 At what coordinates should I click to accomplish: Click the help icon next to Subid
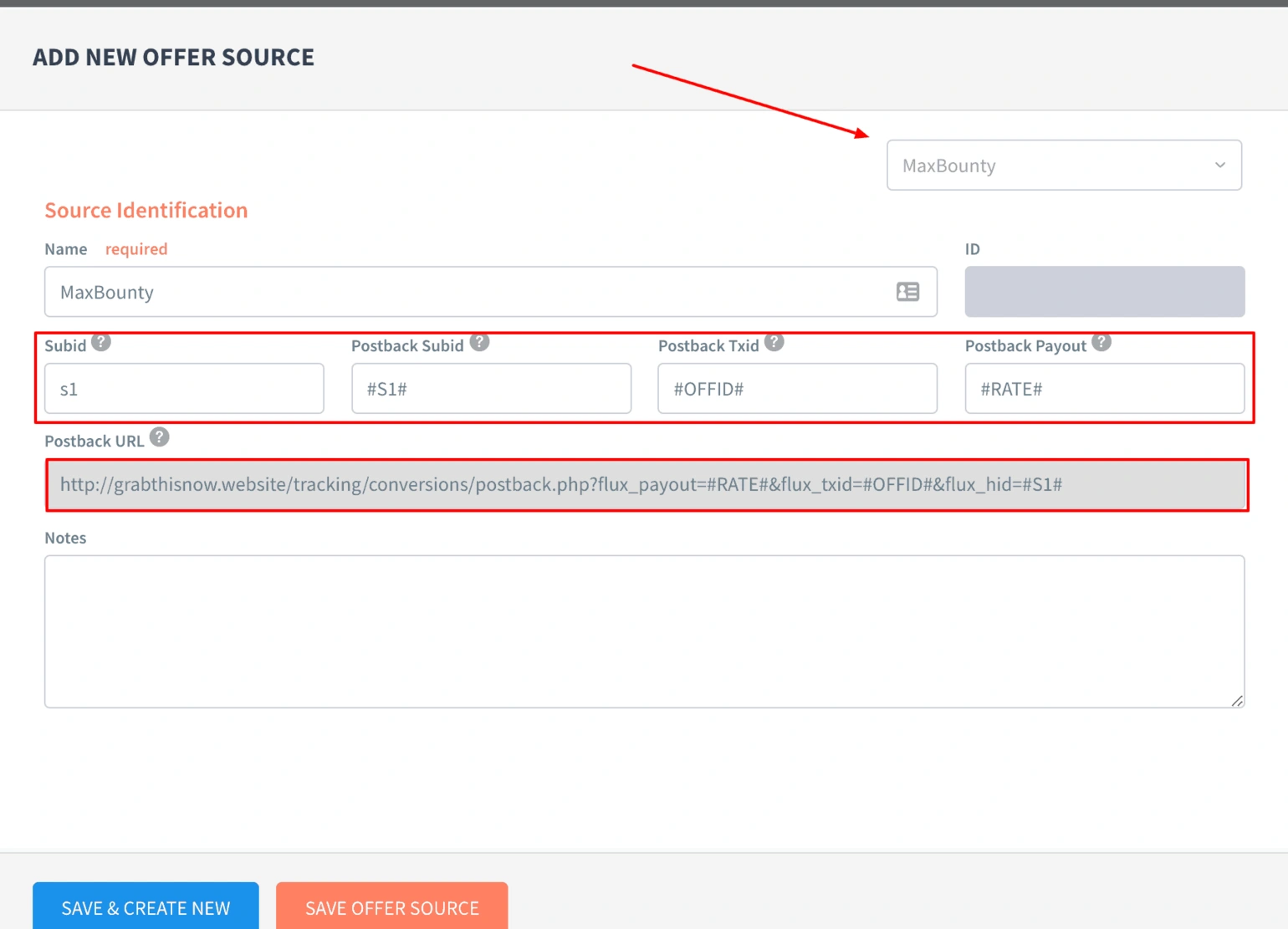point(101,343)
